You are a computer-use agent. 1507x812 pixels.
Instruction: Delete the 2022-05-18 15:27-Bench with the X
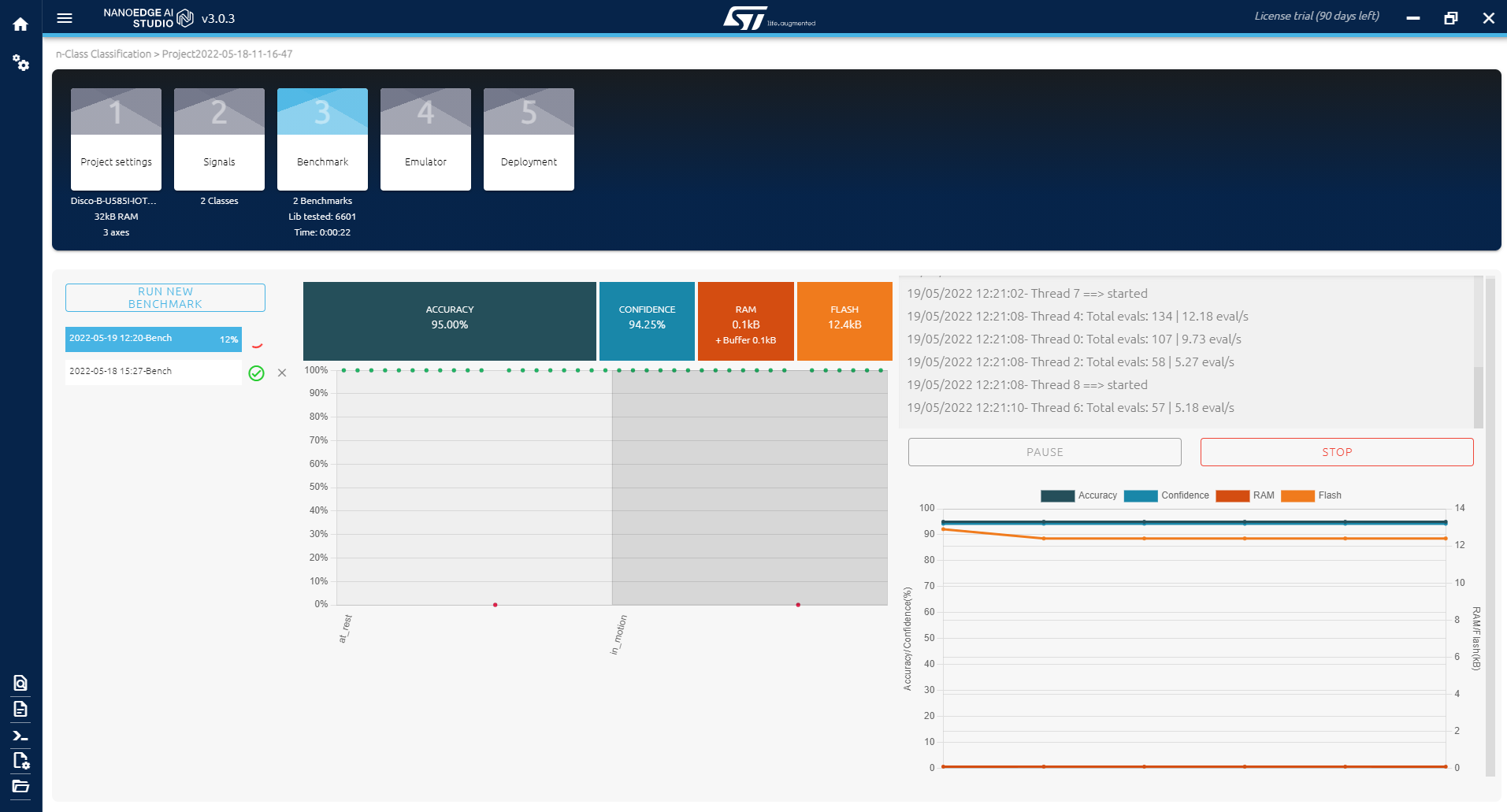coord(282,373)
